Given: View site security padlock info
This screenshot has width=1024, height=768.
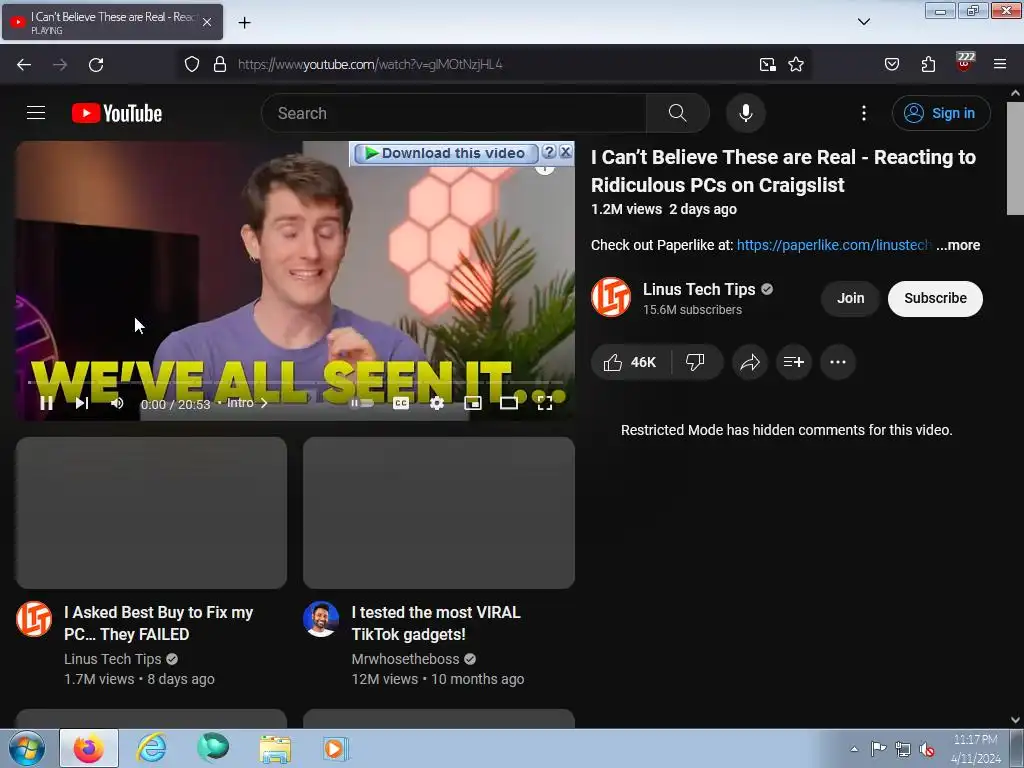Looking at the screenshot, I should point(220,64).
